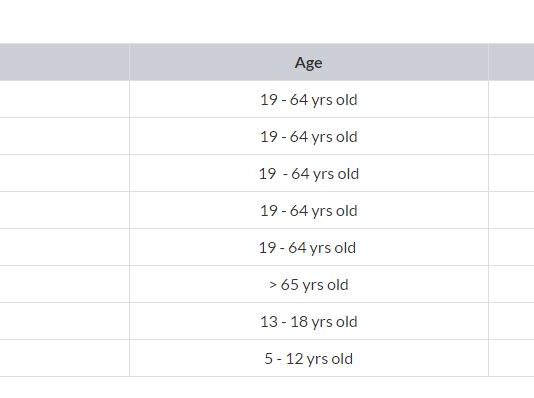Select blank cell before fifth '19 - 64' row
Viewport: 534px width, 398px height.
coord(65,247)
